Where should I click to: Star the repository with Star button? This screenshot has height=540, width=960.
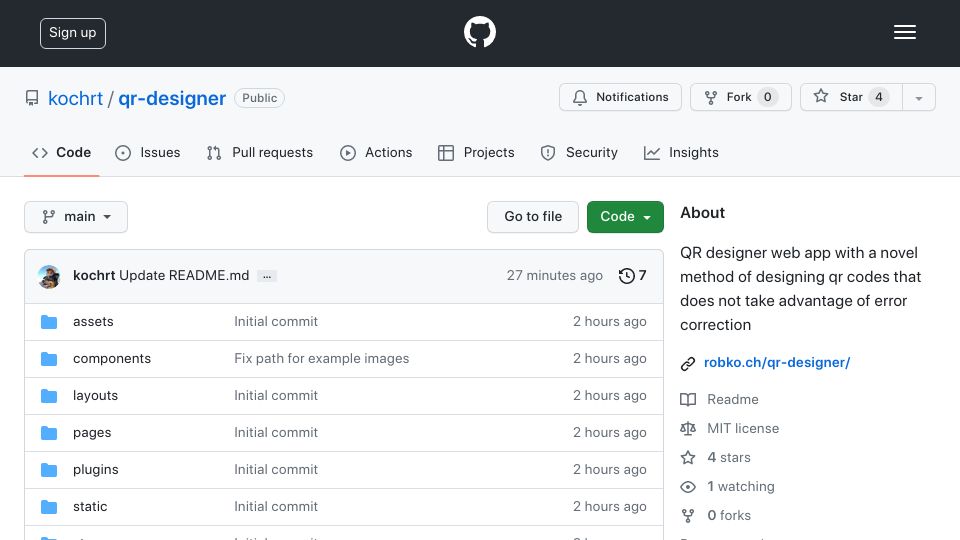[x=851, y=97]
